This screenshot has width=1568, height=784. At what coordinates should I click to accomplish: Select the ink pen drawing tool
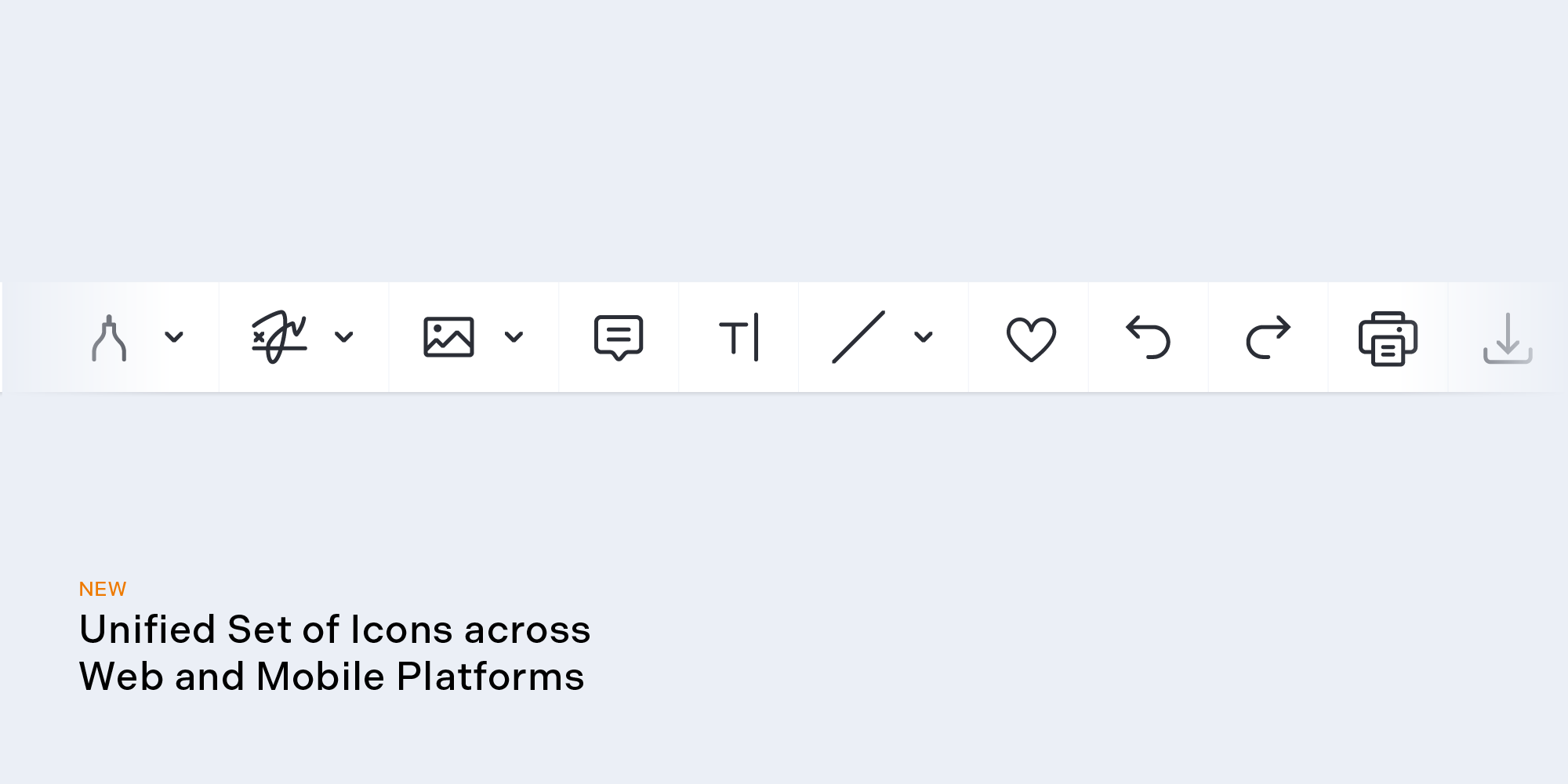[109, 338]
